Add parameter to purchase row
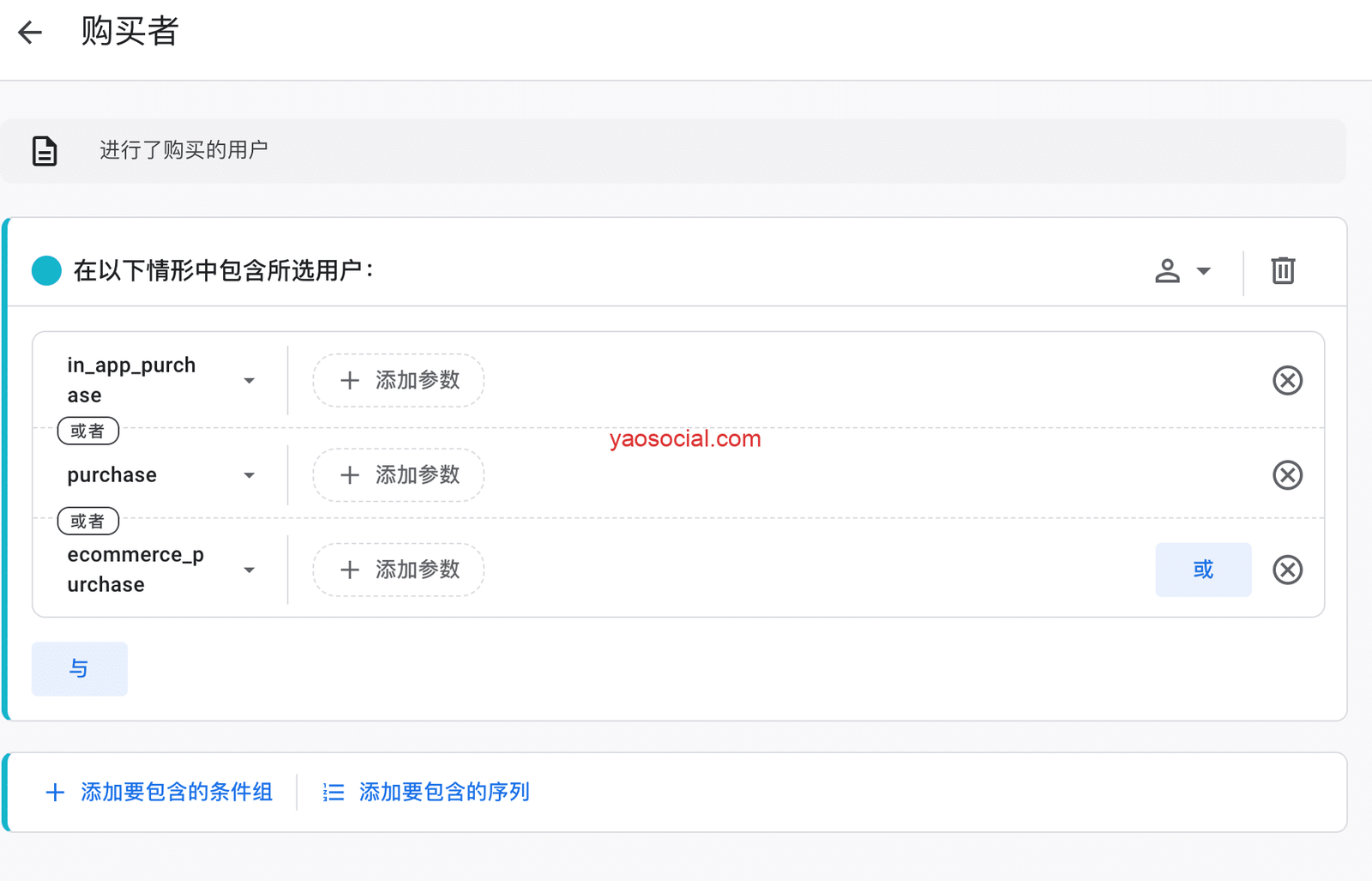1372x881 pixels. (399, 475)
